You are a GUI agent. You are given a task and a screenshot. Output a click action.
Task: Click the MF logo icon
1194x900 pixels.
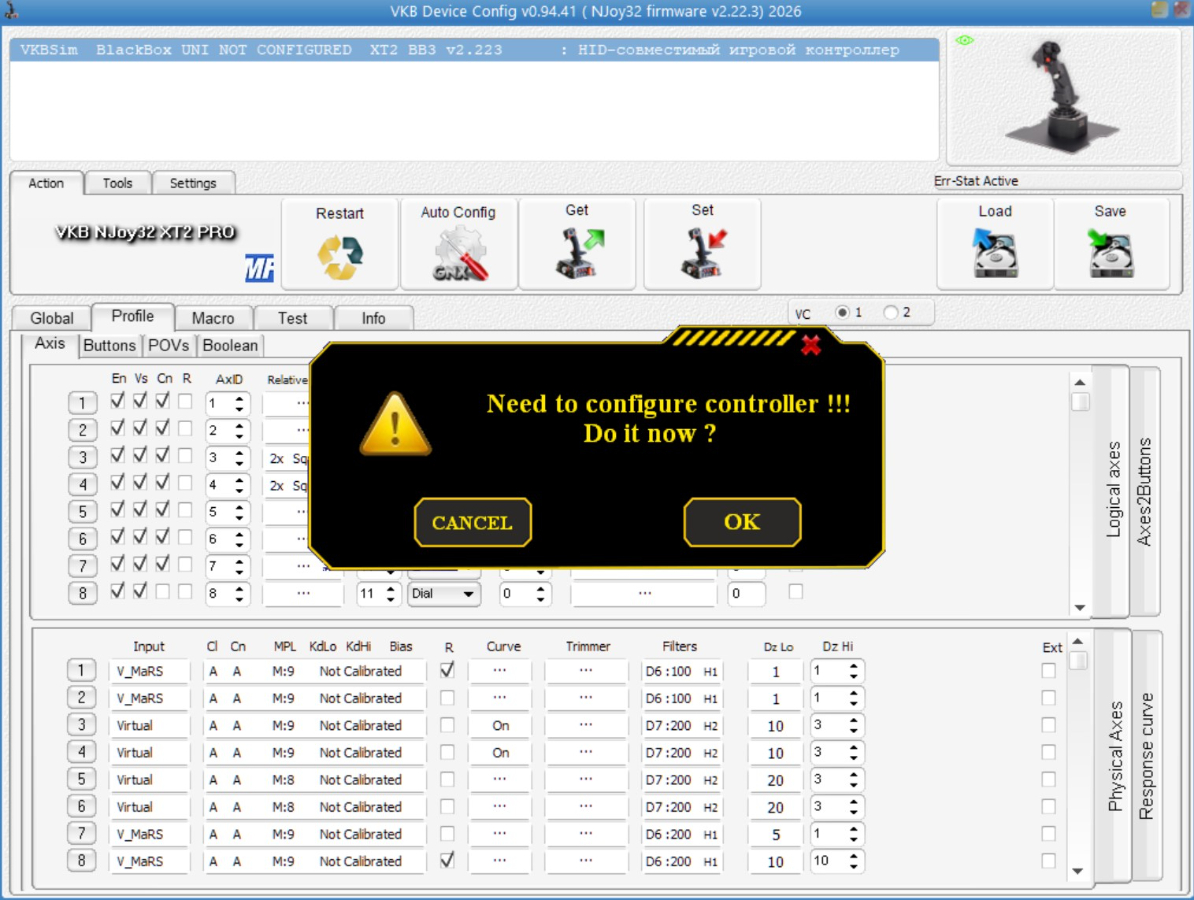[x=259, y=268]
